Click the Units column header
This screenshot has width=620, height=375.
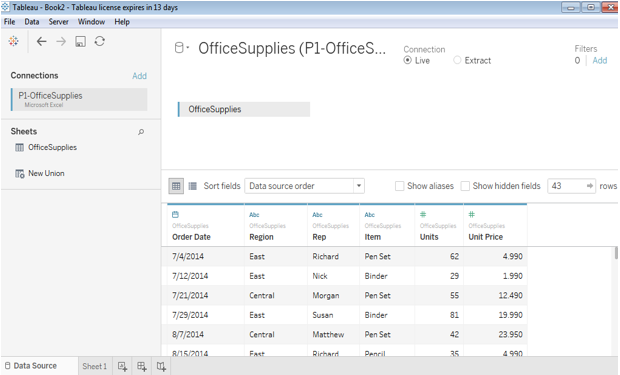[x=429, y=237]
